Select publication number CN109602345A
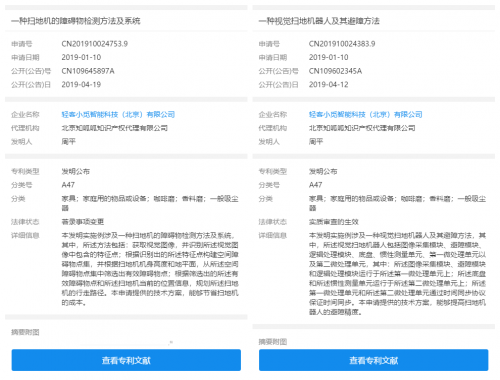Screen dimensions: 500x380 pyautogui.click(x=335, y=71)
